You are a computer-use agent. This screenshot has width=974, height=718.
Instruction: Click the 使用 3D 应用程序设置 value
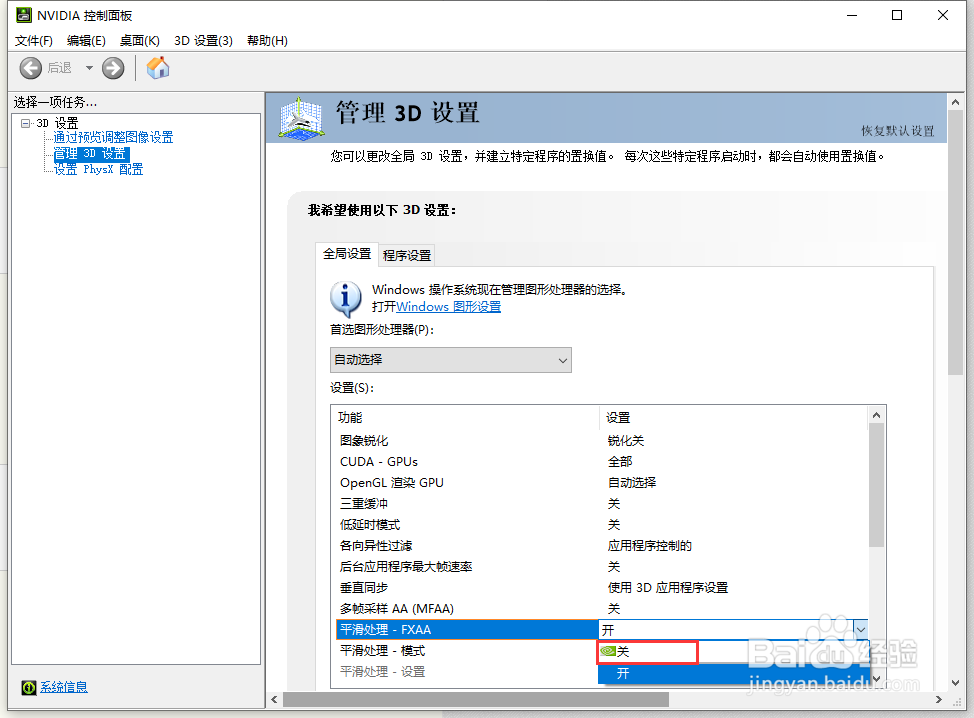668,588
